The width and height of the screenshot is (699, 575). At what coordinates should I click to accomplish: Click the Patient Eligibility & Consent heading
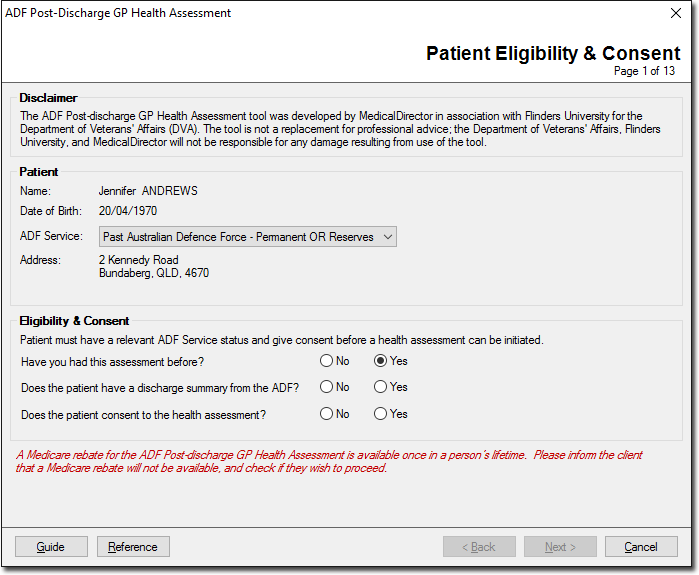tap(553, 53)
